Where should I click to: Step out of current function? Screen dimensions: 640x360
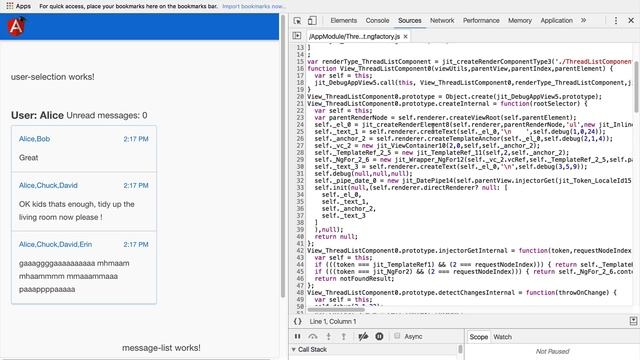click(344, 336)
